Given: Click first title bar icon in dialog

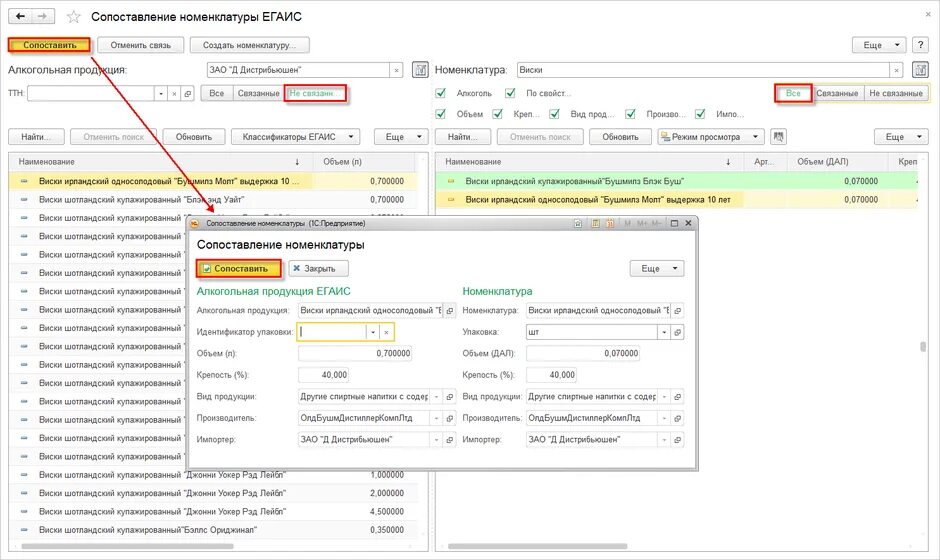Looking at the screenshot, I should pyautogui.click(x=578, y=223).
